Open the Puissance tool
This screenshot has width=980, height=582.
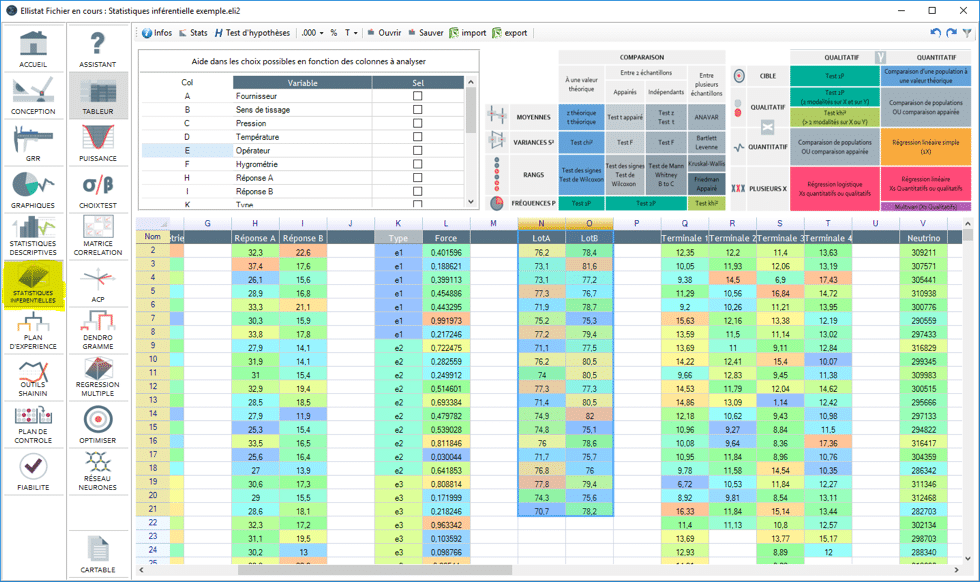pos(98,143)
